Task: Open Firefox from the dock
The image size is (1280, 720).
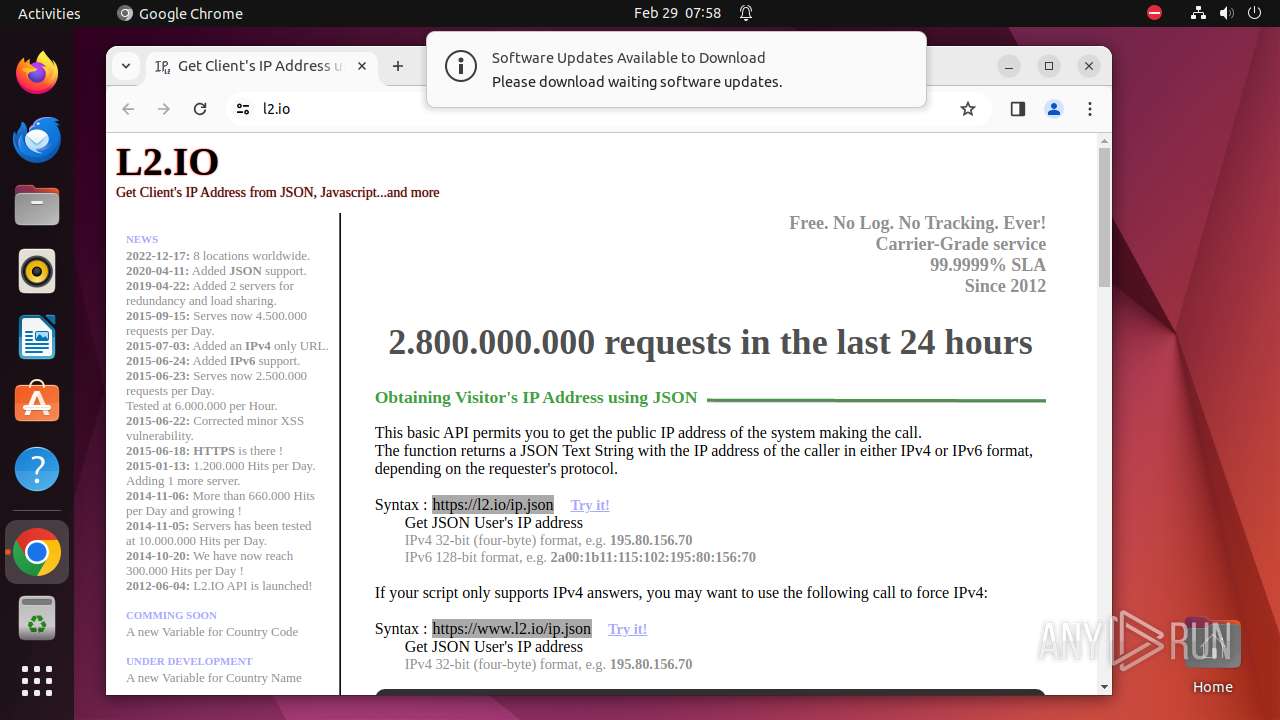Action: click(37, 73)
